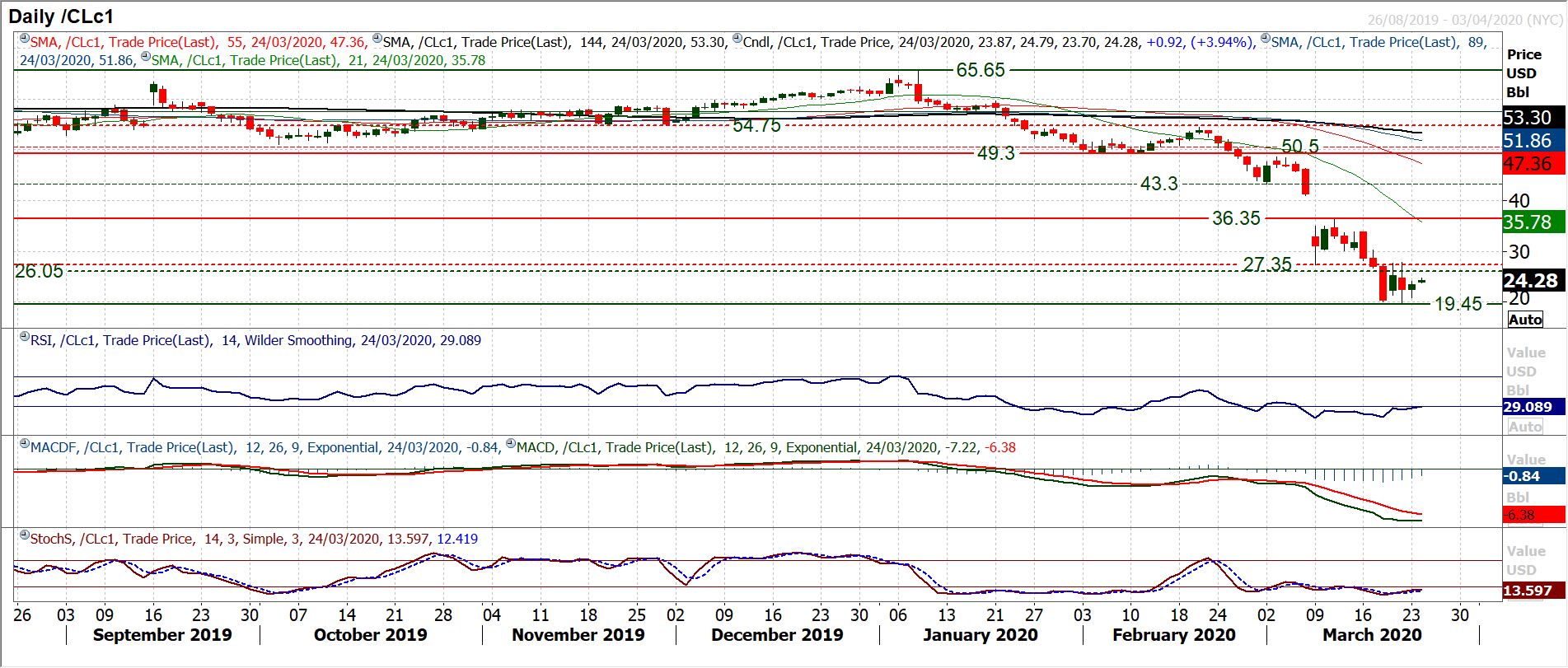
Task: Click the February 2020 month label
Action: 1173,635
